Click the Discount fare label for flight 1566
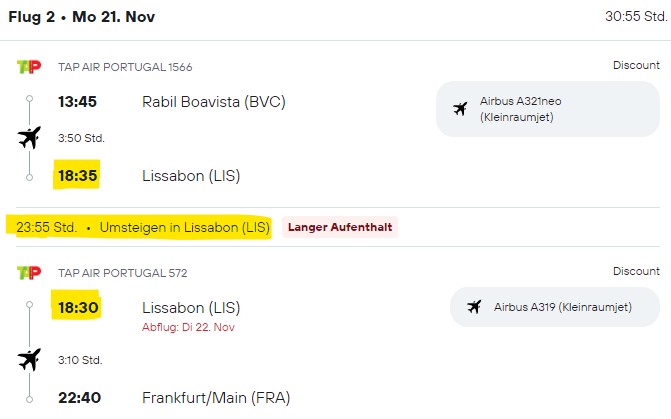671x419 pixels. 636,65
